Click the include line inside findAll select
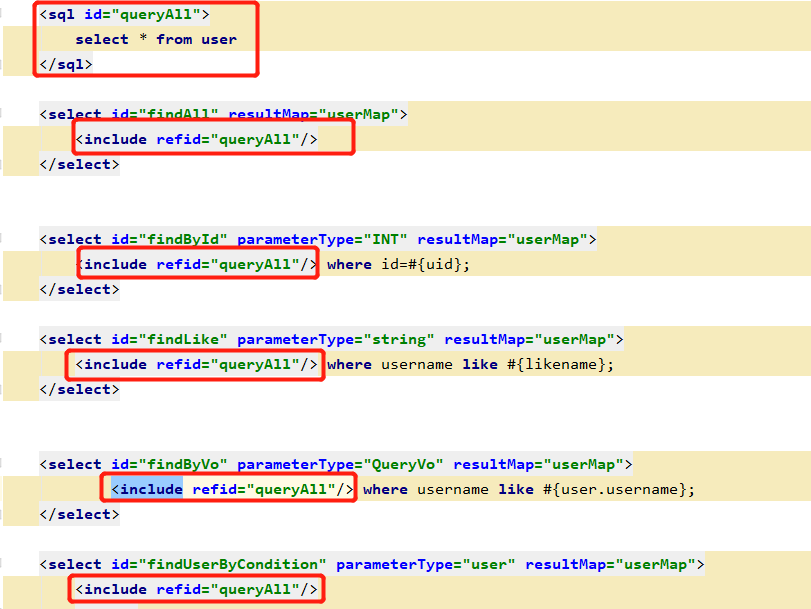 (x=197, y=139)
